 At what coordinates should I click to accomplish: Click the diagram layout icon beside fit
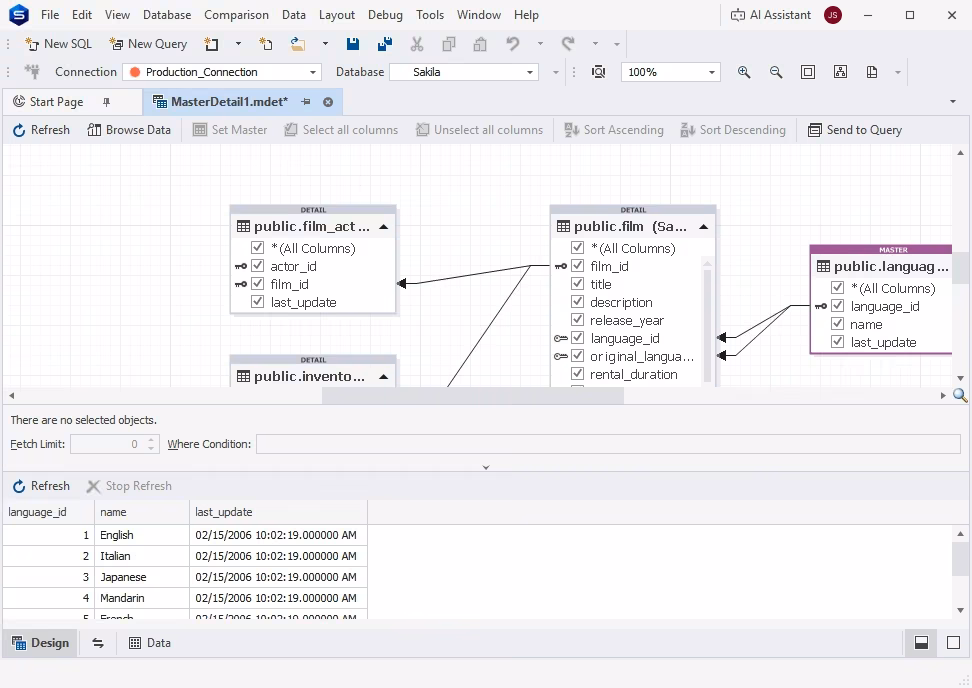pyautogui.click(x=840, y=72)
